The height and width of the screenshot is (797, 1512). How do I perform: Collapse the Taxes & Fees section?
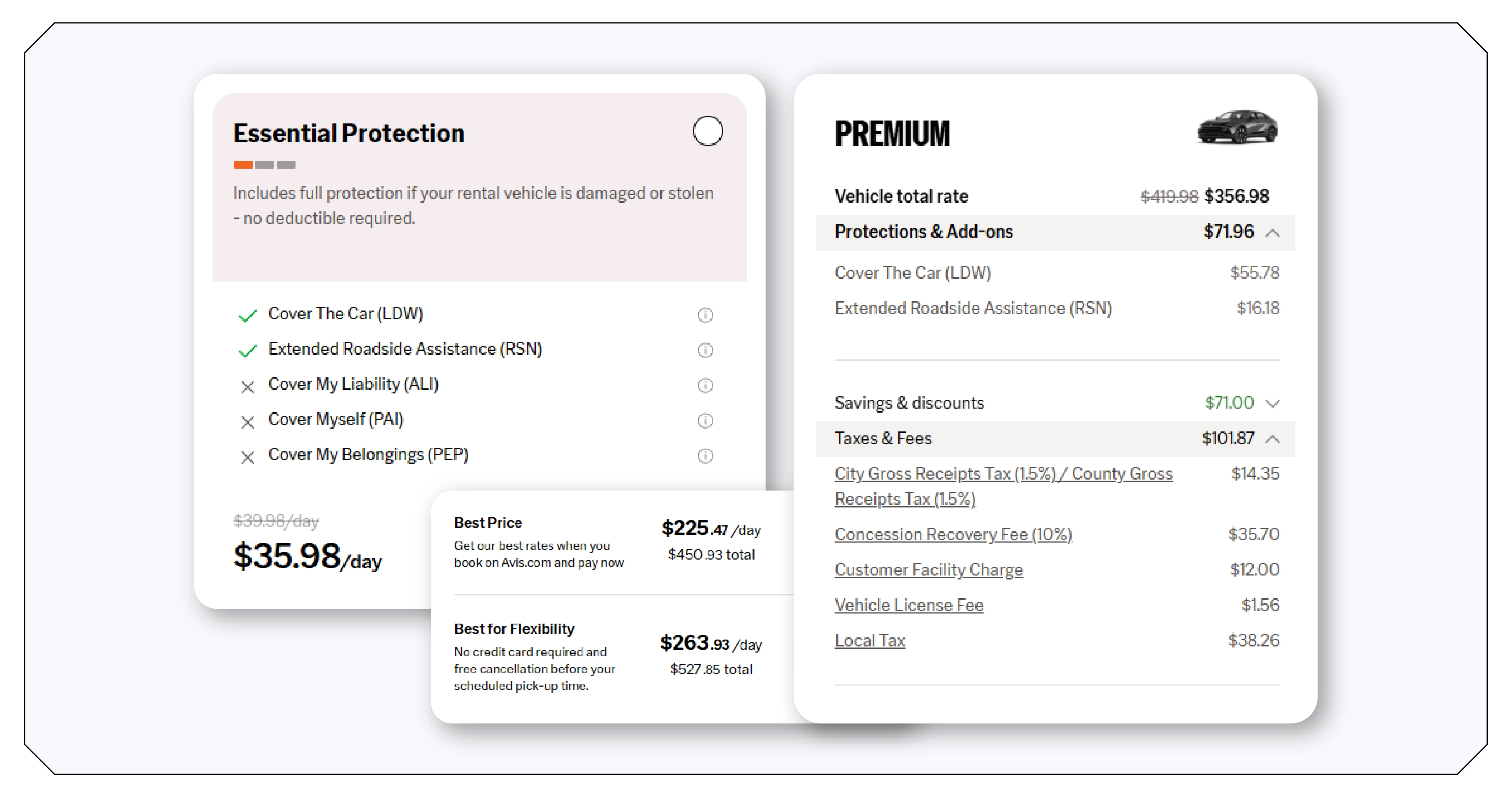pos(1273,439)
